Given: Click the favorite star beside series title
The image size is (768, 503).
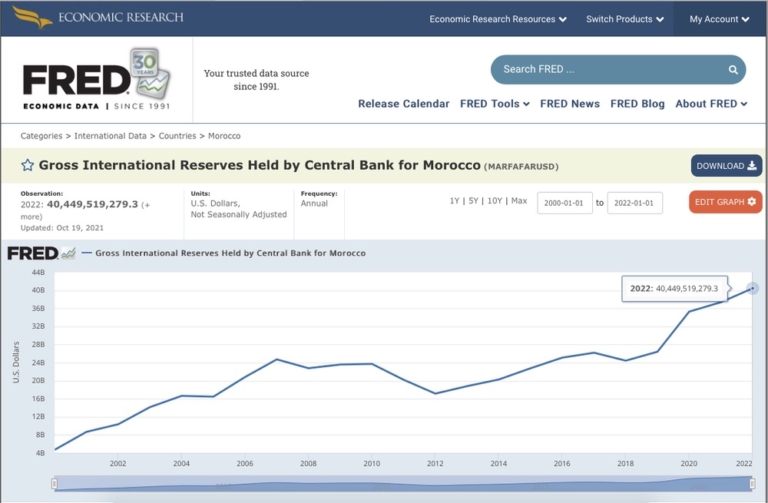Looking at the screenshot, I should (28, 165).
